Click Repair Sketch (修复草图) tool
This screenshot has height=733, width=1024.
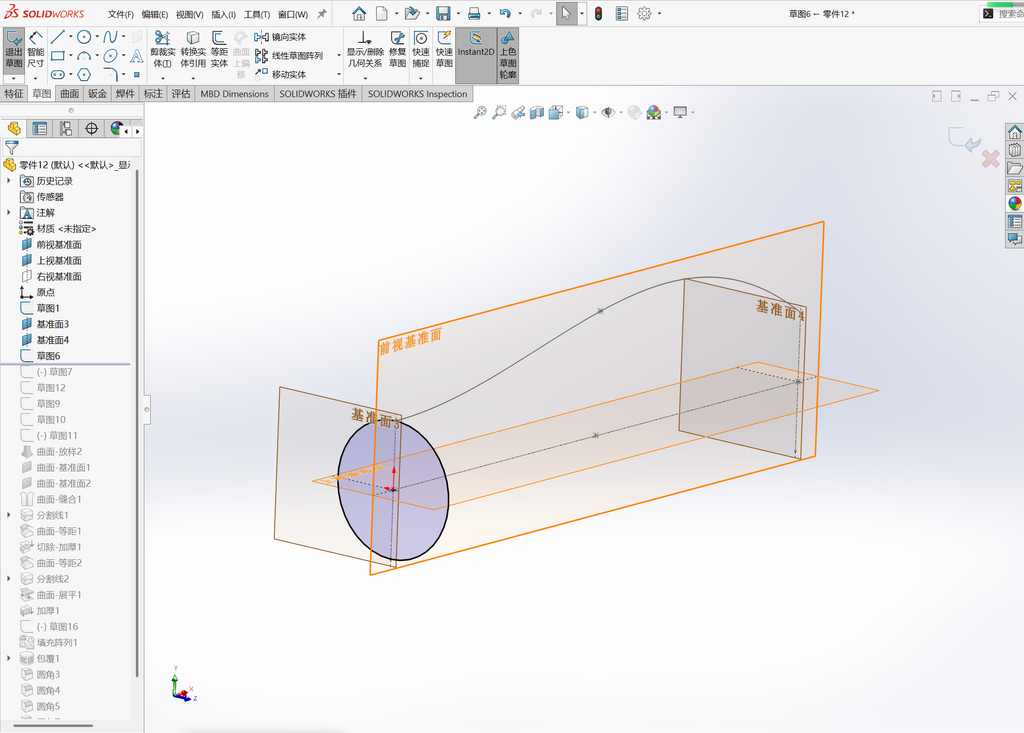tap(397, 50)
